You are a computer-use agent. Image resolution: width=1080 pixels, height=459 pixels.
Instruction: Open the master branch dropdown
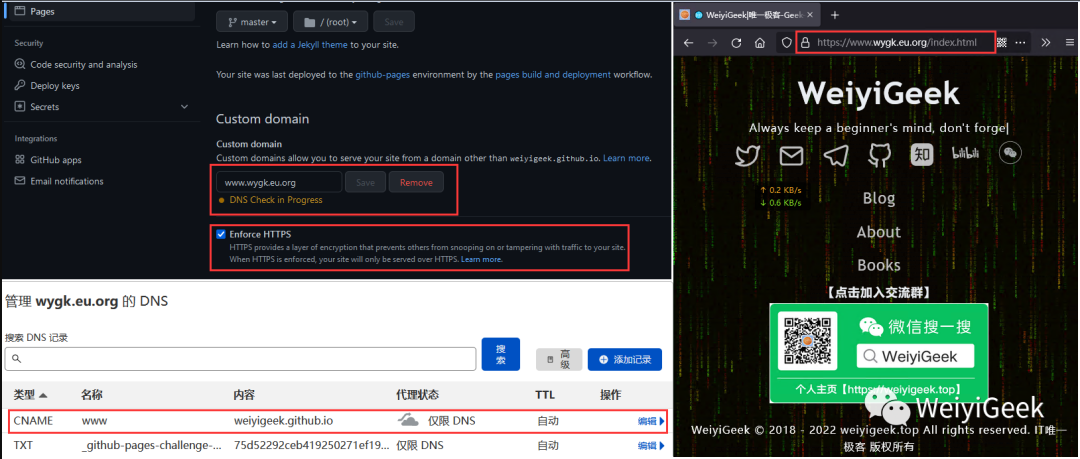click(251, 22)
